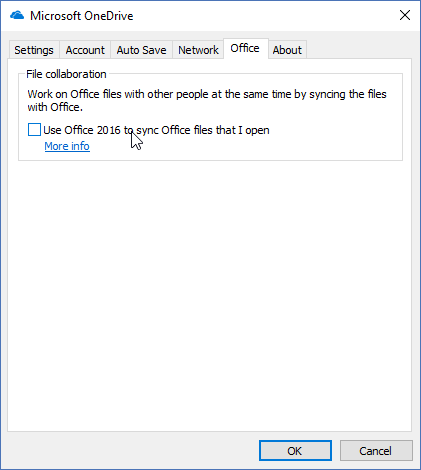Enable Use Office 2016 to sync checkbox
This screenshot has height=470, width=421.
(x=34, y=130)
